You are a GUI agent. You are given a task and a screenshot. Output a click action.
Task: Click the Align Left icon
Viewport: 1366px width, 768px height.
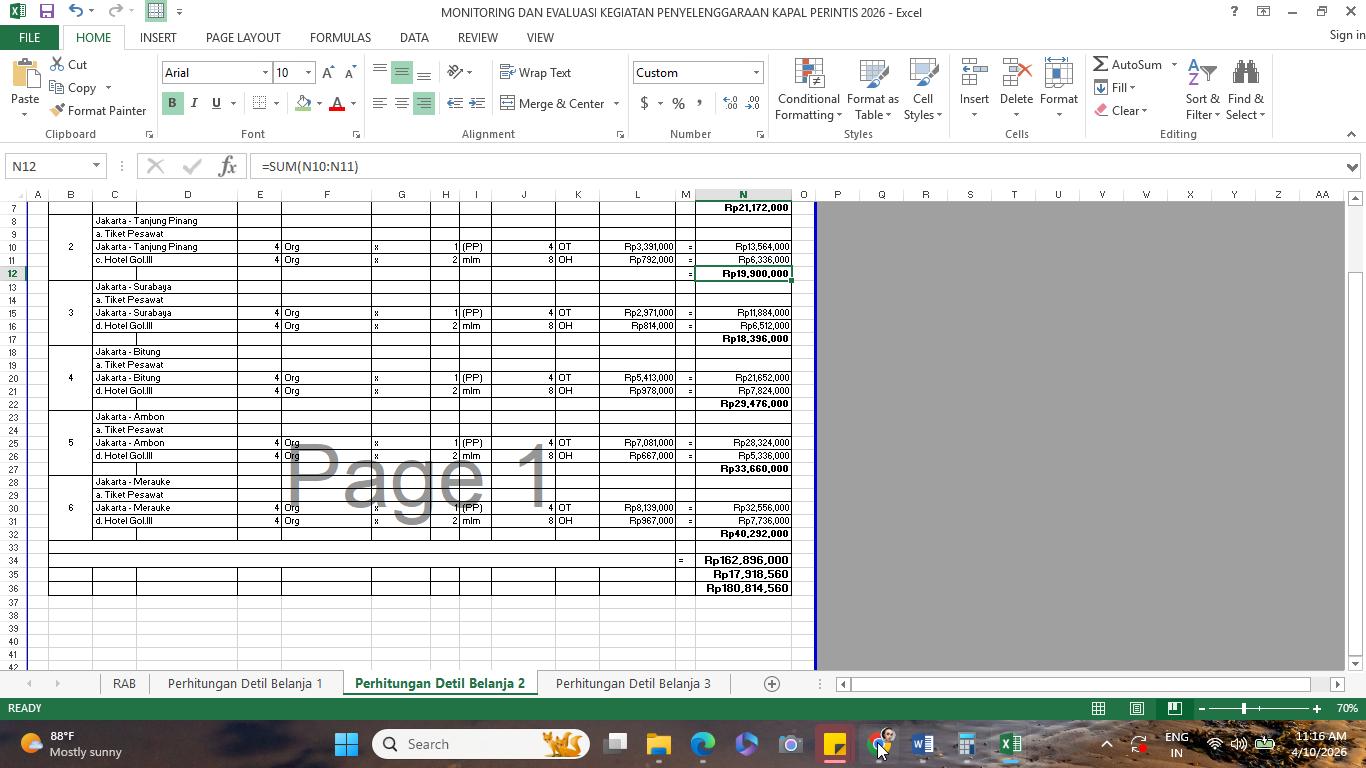coord(379,103)
